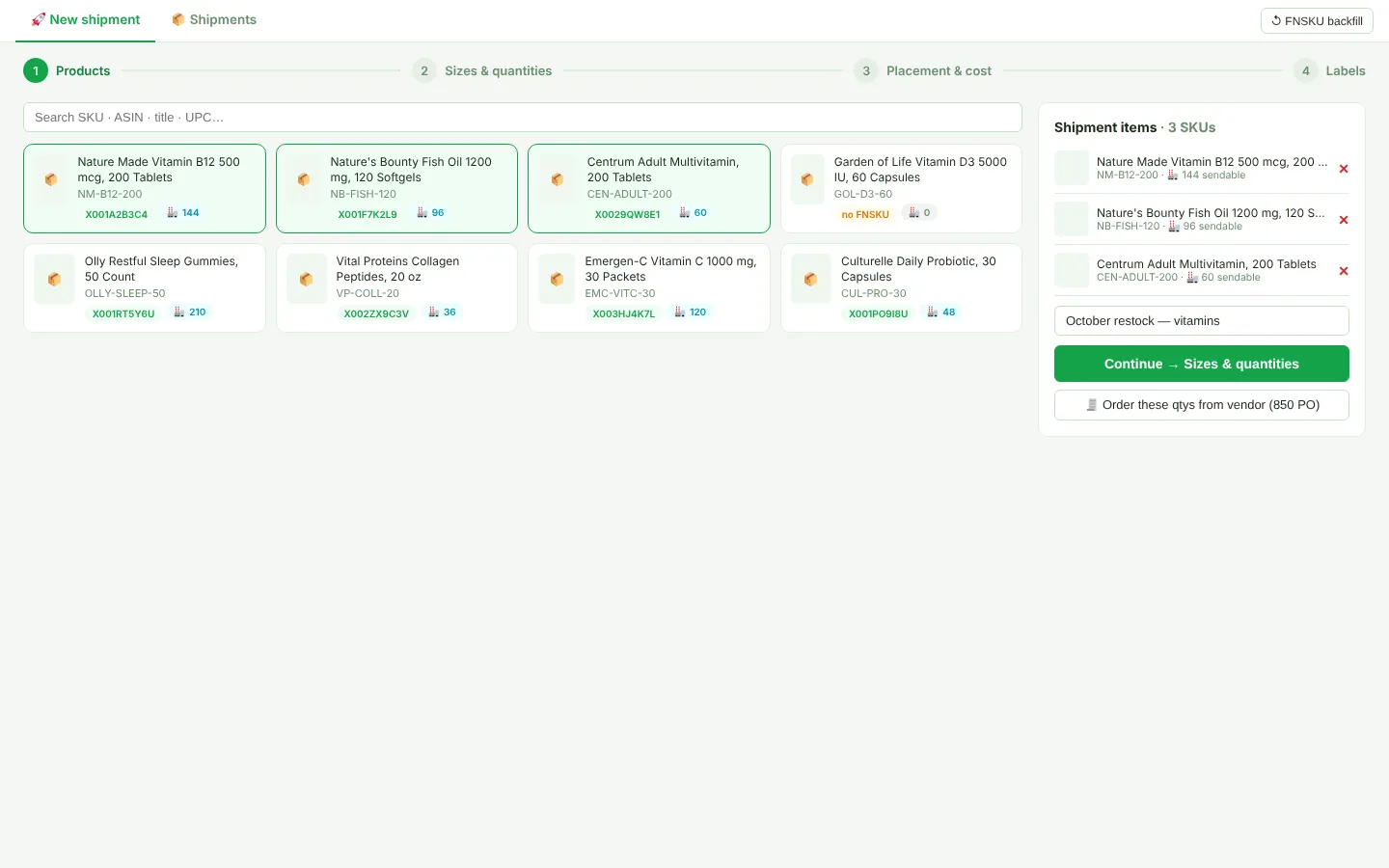Continue to Sizes & quantities
The image size is (1389, 868).
(1202, 364)
